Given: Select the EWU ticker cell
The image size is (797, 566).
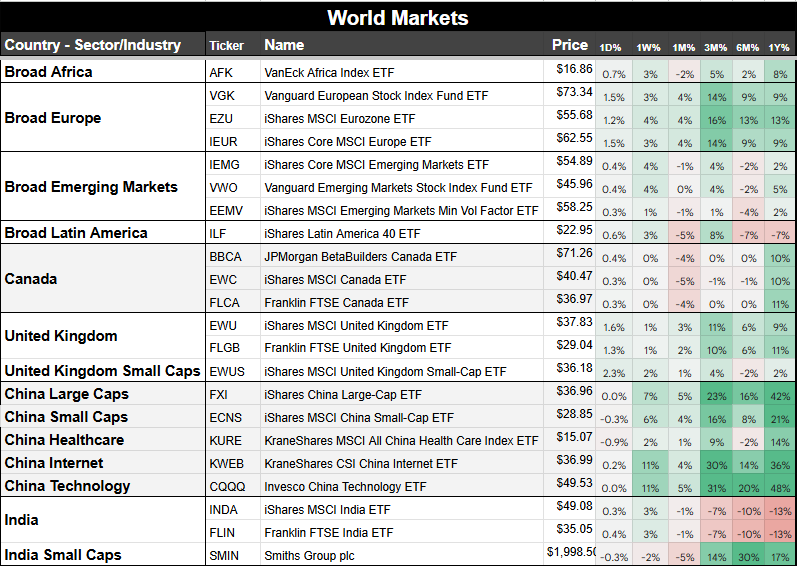Looking at the screenshot, I should coord(233,325).
